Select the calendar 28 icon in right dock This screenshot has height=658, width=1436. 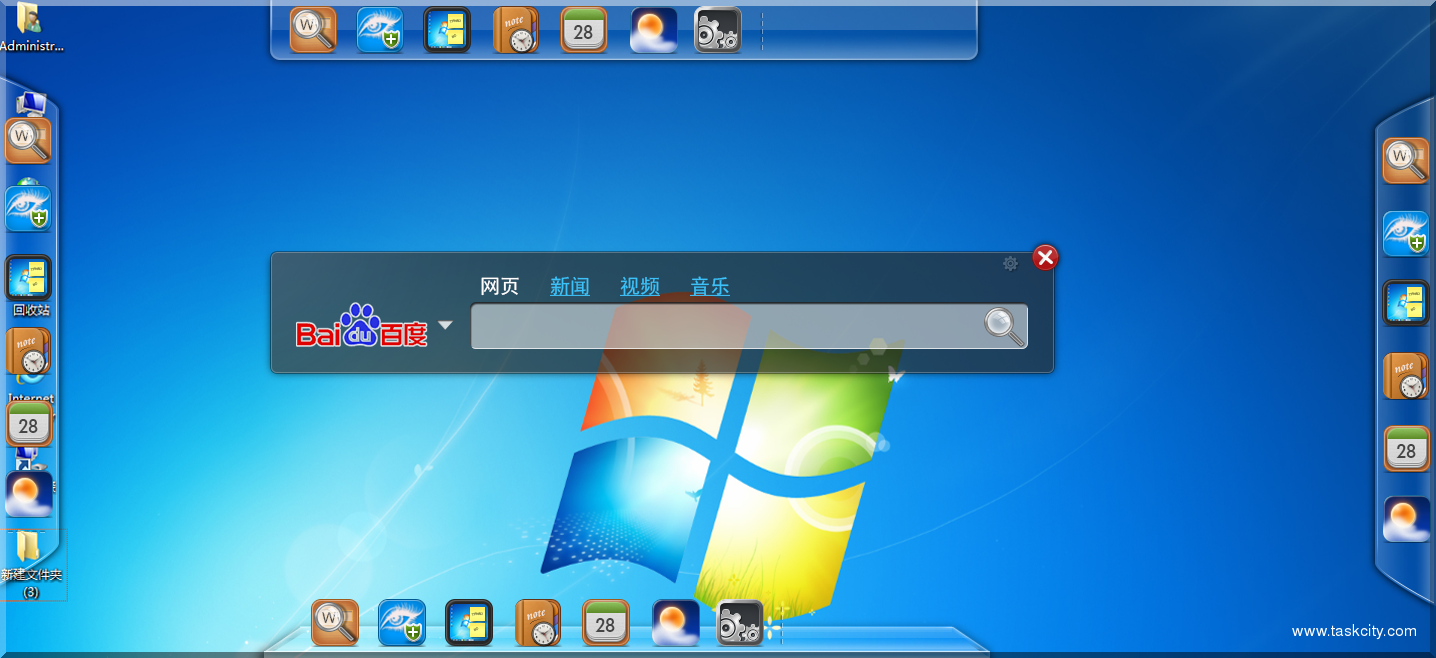coord(1406,449)
